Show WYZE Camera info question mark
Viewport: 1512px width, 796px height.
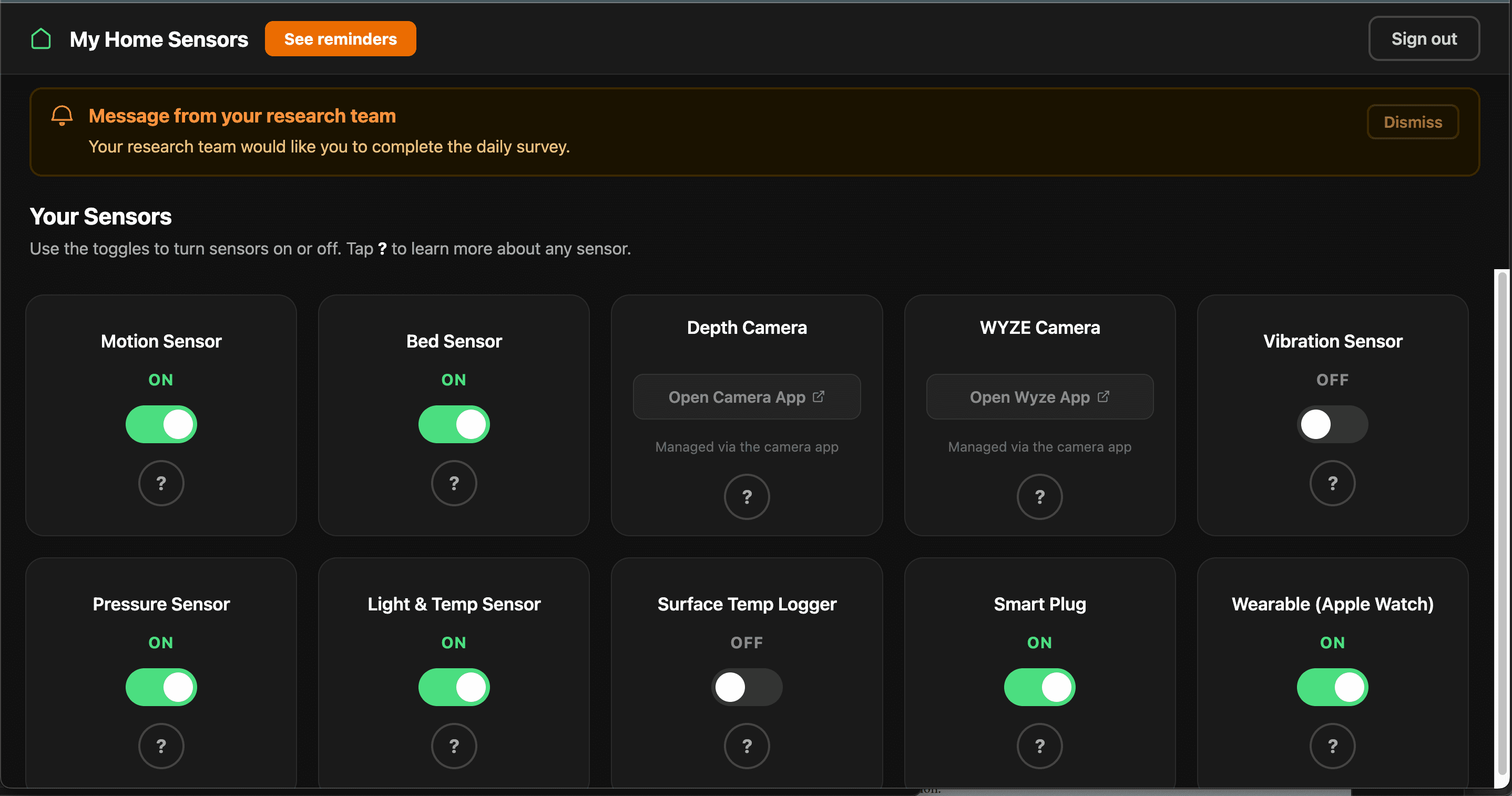tap(1039, 497)
